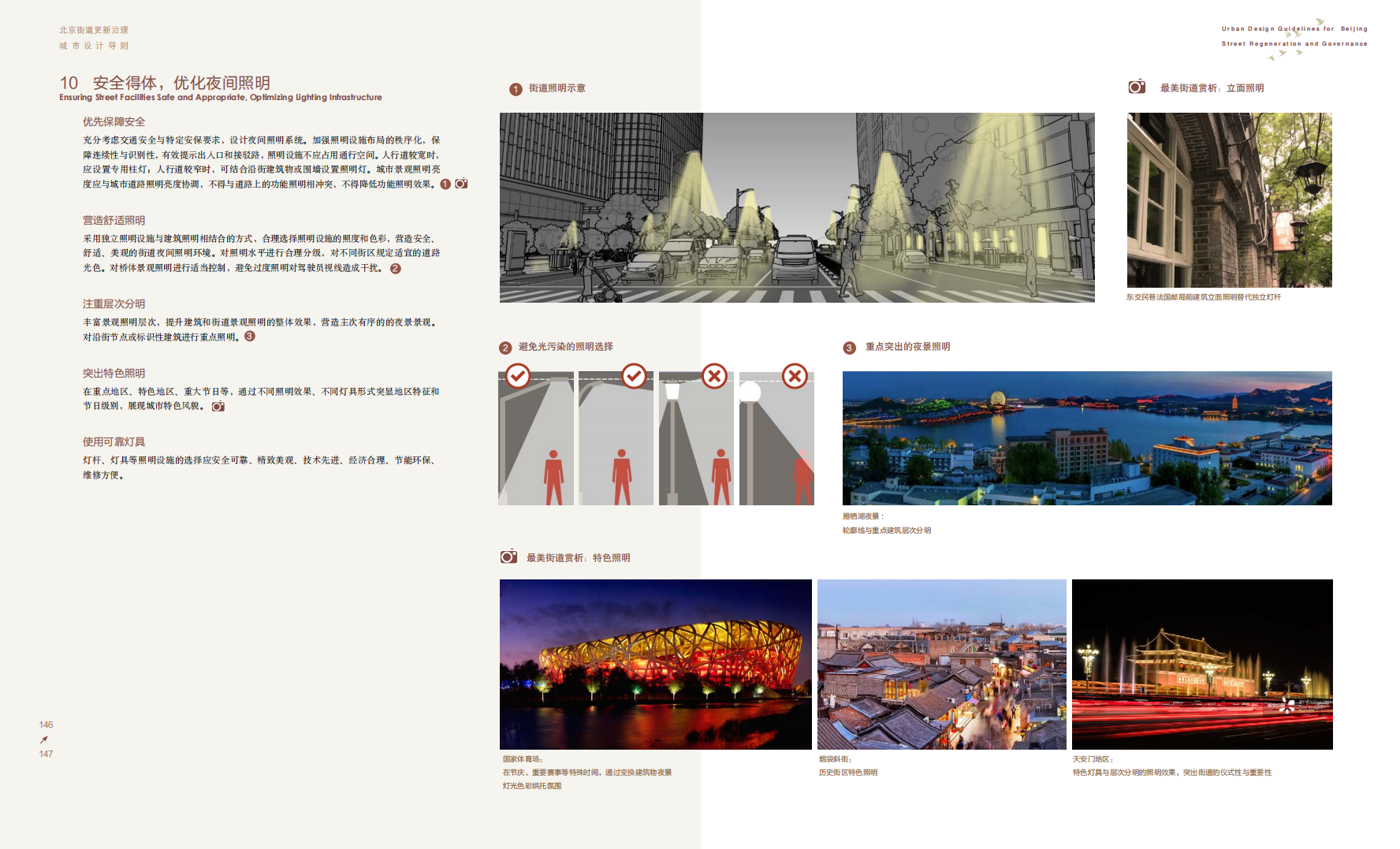The image size is (1400, 849).
Task: Click the 优先保障安全 section heading
Action: [114, 121]
